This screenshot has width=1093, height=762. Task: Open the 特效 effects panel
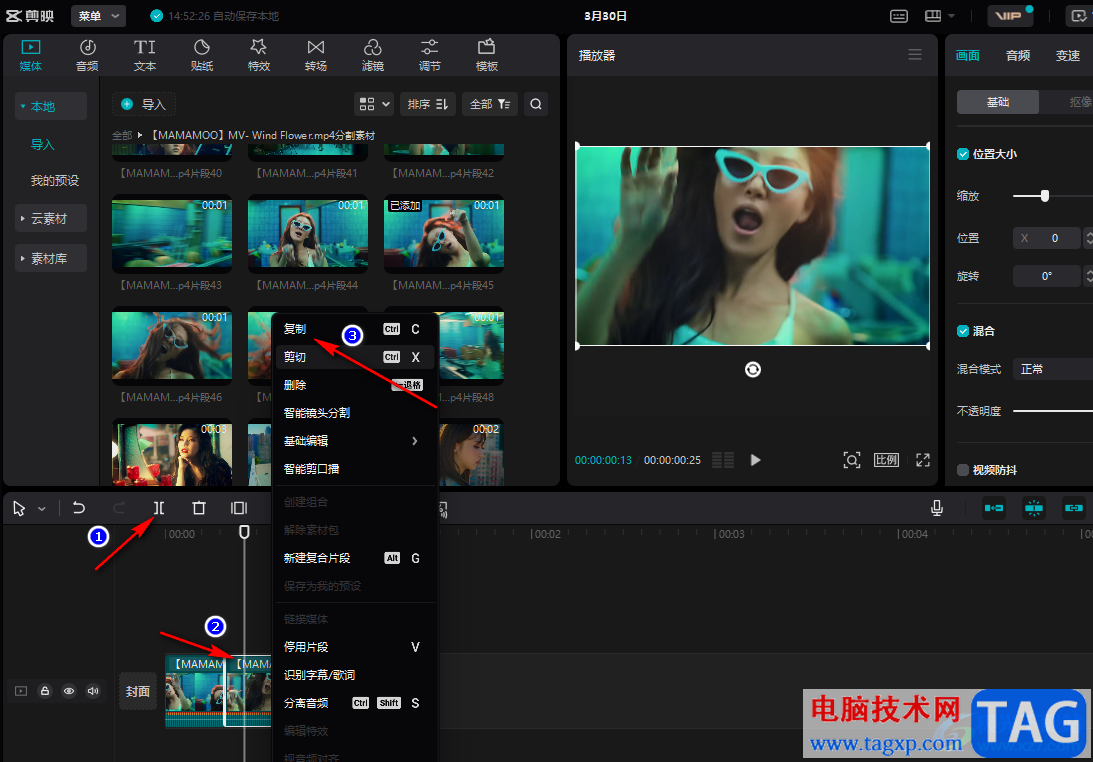coord(259,55)
